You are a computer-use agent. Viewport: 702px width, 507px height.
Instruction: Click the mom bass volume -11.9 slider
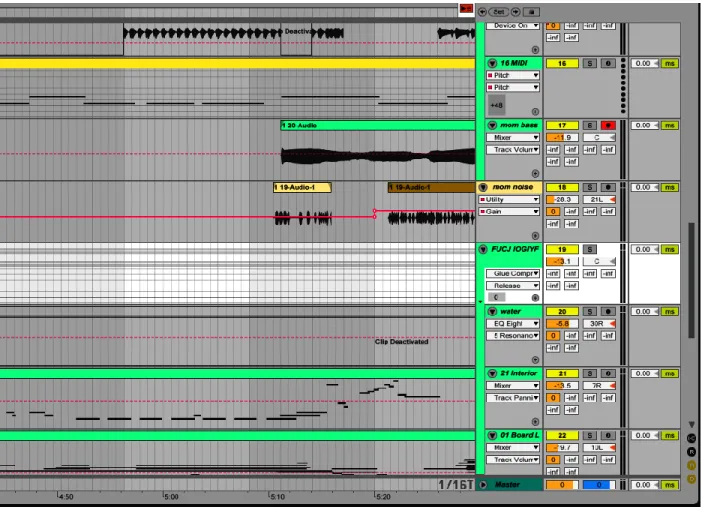click(x=562, y=137)
